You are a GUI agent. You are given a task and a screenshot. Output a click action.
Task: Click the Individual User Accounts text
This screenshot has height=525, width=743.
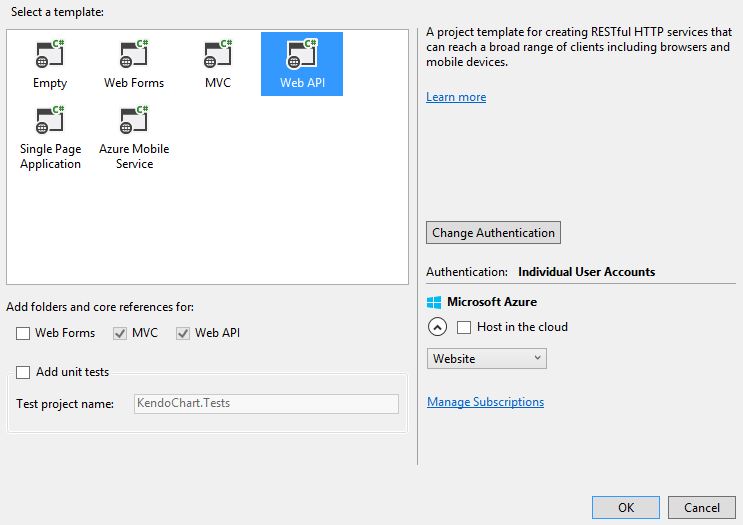coord(587,272)
